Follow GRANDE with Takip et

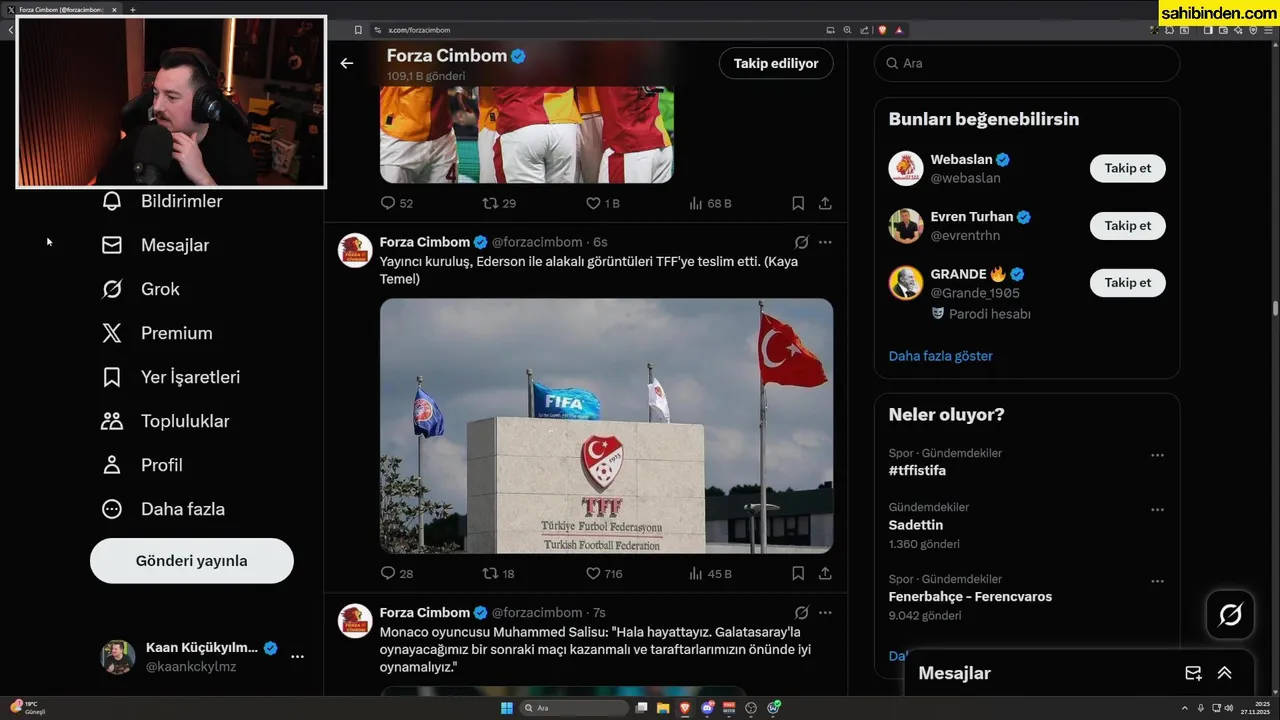(x=1128, y=282)
